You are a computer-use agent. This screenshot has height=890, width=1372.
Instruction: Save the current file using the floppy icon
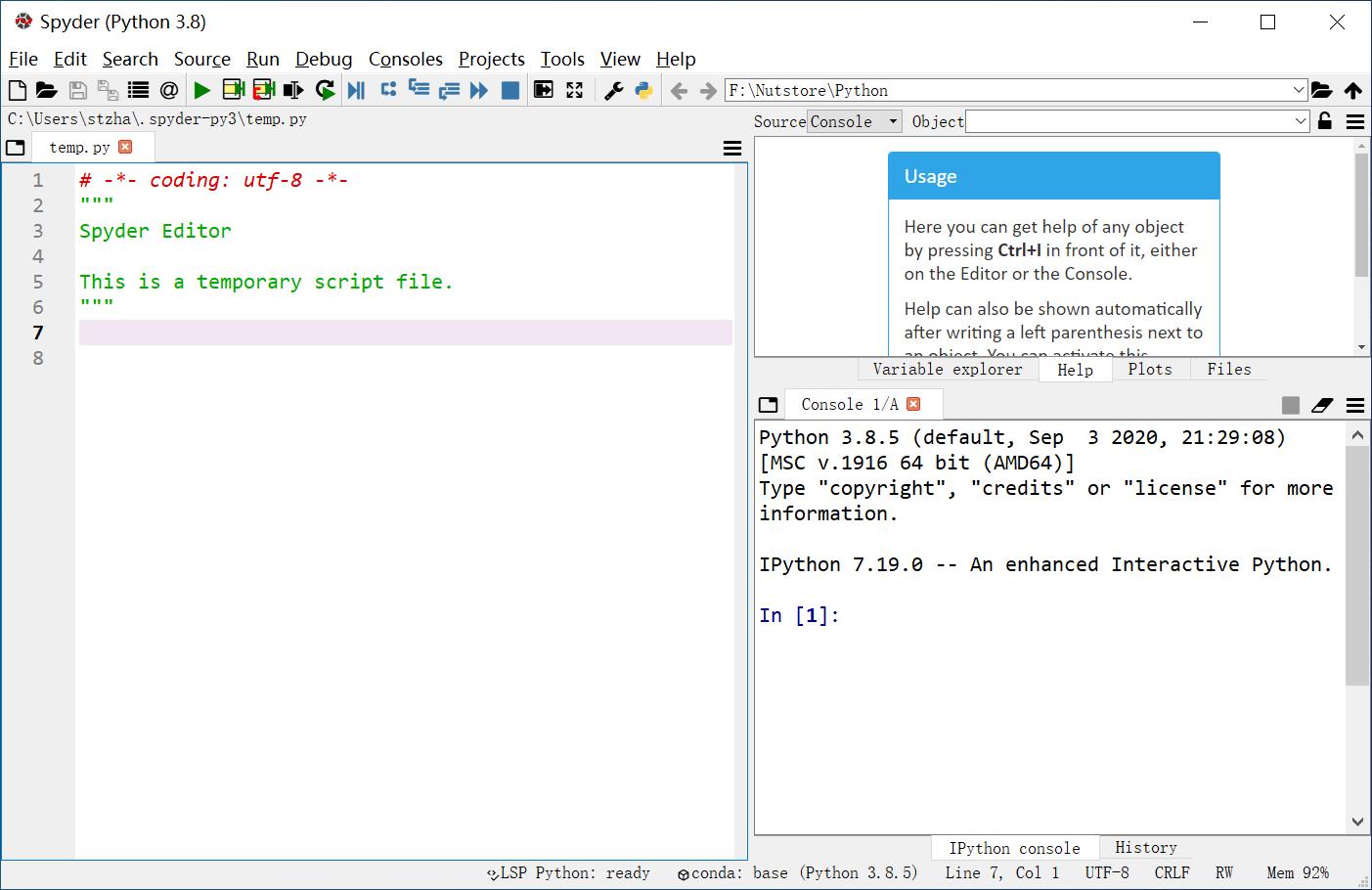78,90
